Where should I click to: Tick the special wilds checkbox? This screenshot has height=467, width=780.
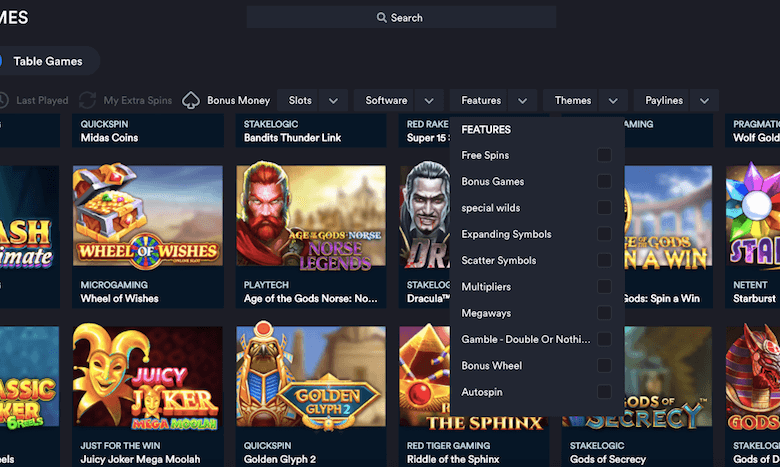click(x=604, y=207)
